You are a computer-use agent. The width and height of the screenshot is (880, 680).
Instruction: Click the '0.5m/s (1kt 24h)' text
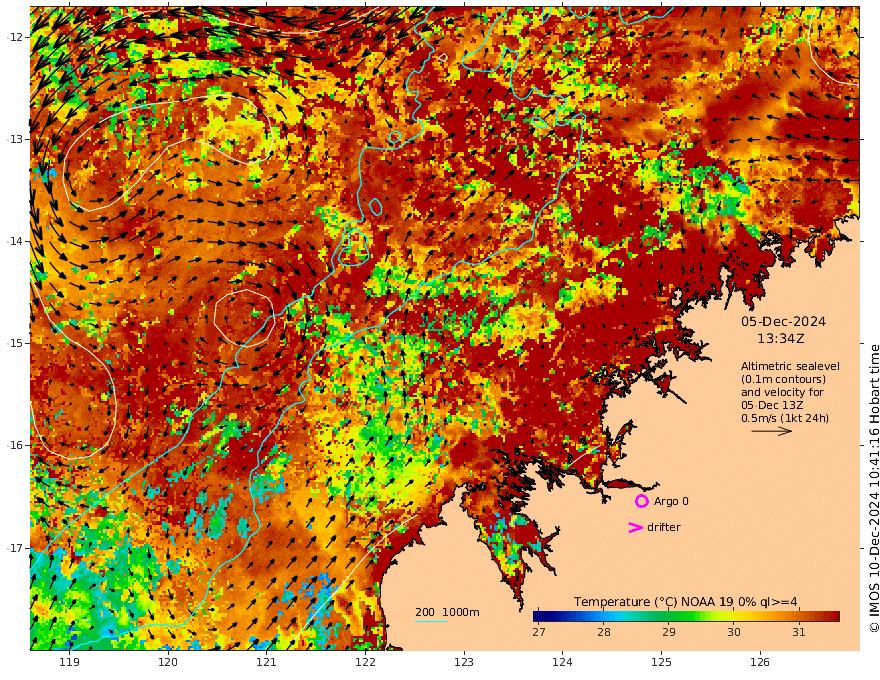785,418
